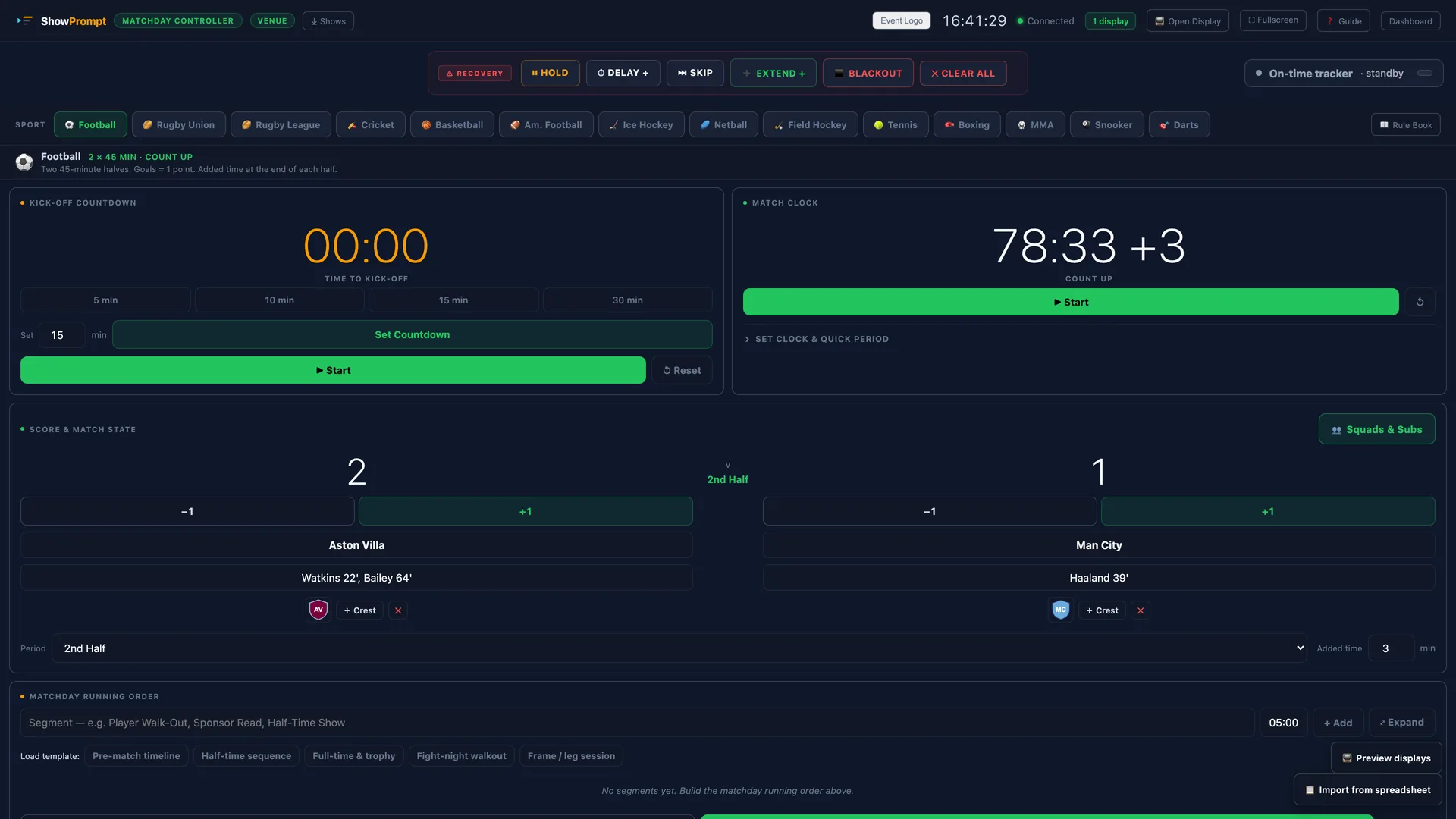Choose Snooker sport
Screen dimensions: 1456x819
[x=1106, y=125]
